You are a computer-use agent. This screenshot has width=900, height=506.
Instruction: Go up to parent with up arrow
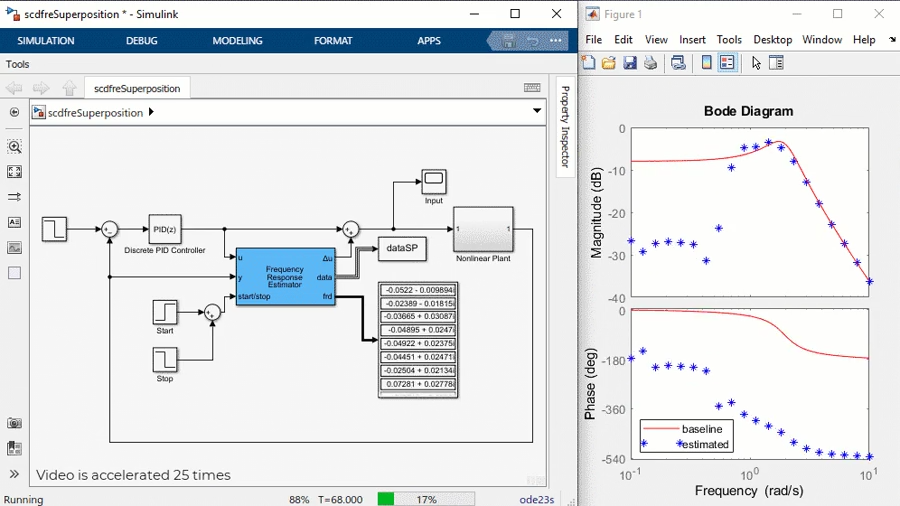tap(69, 88)
